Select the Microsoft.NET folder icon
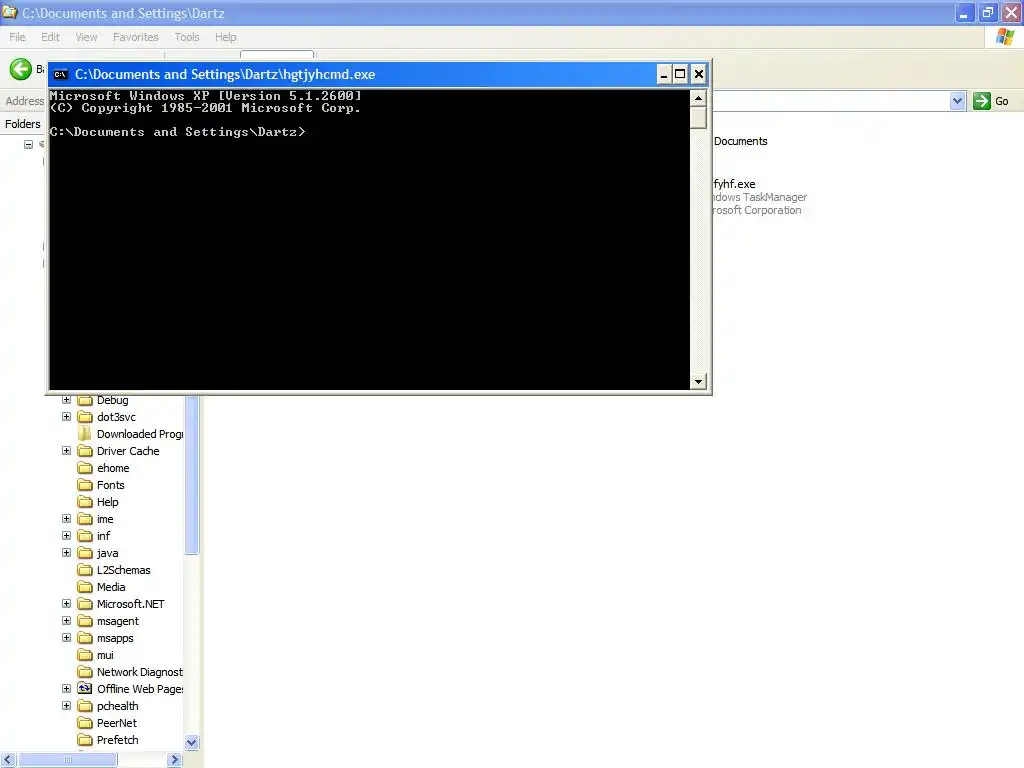This screenshot has width=1024, height=768. click(85, 603)
